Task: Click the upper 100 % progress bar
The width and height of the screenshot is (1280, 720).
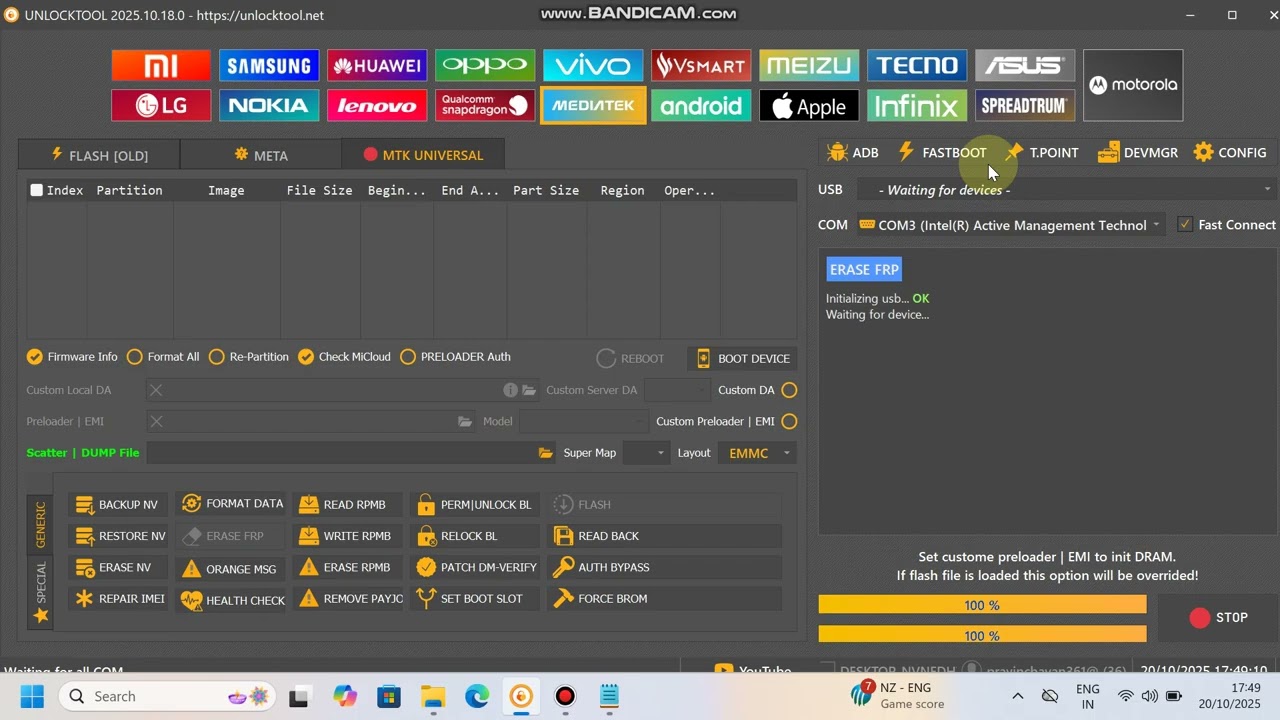Action: [x=982, y=605]
